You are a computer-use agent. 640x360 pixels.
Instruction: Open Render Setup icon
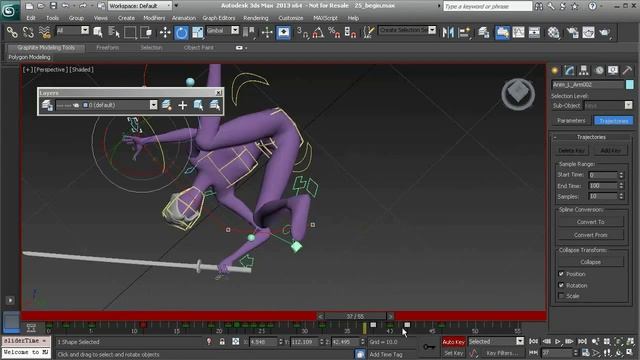tap(572, 32)
